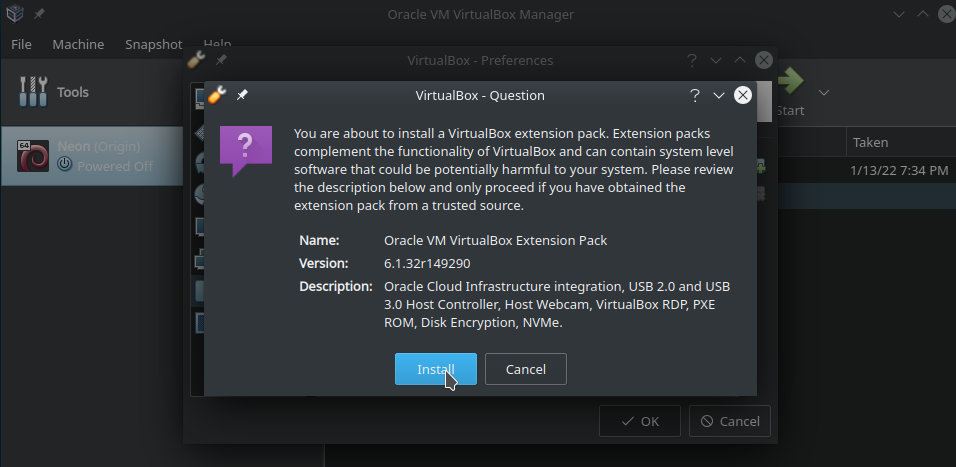Close the Preferences window
Screen dimensions: 956x467
click(764, 60)
